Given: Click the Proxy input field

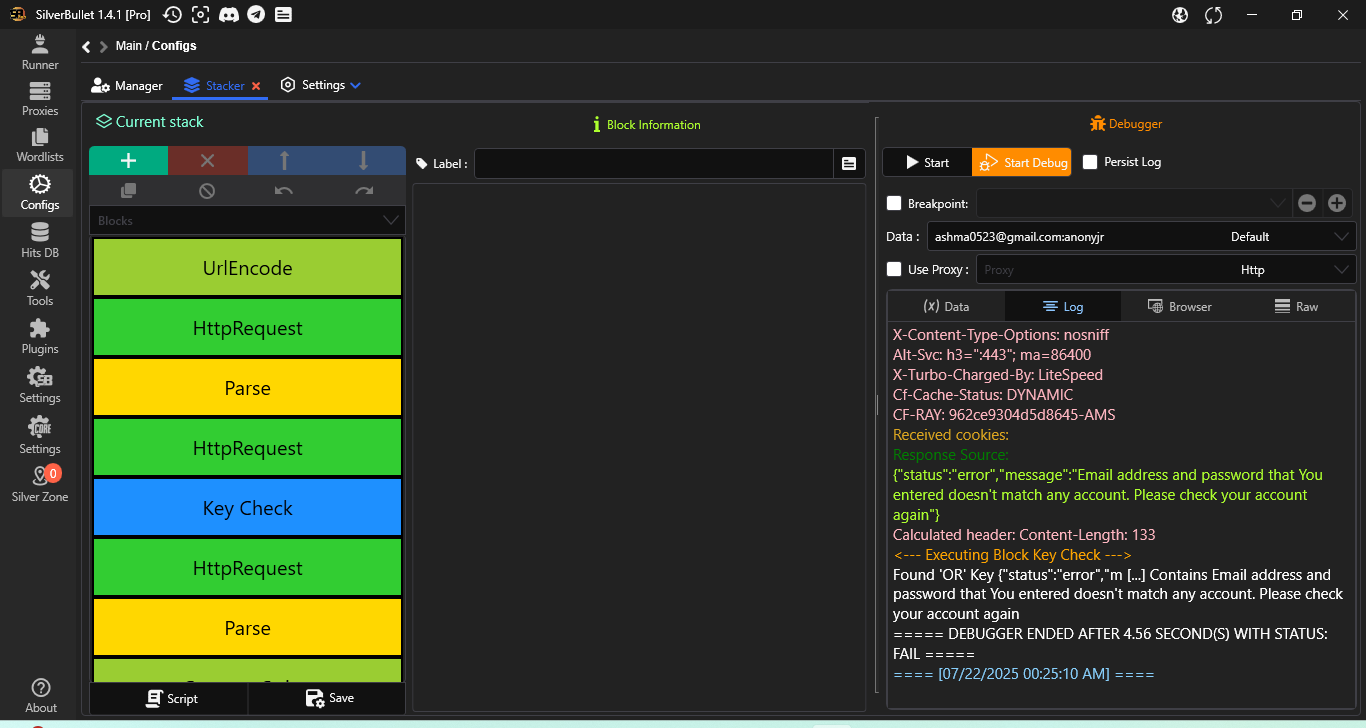Looking at the screenshot, I should 1104,269.
